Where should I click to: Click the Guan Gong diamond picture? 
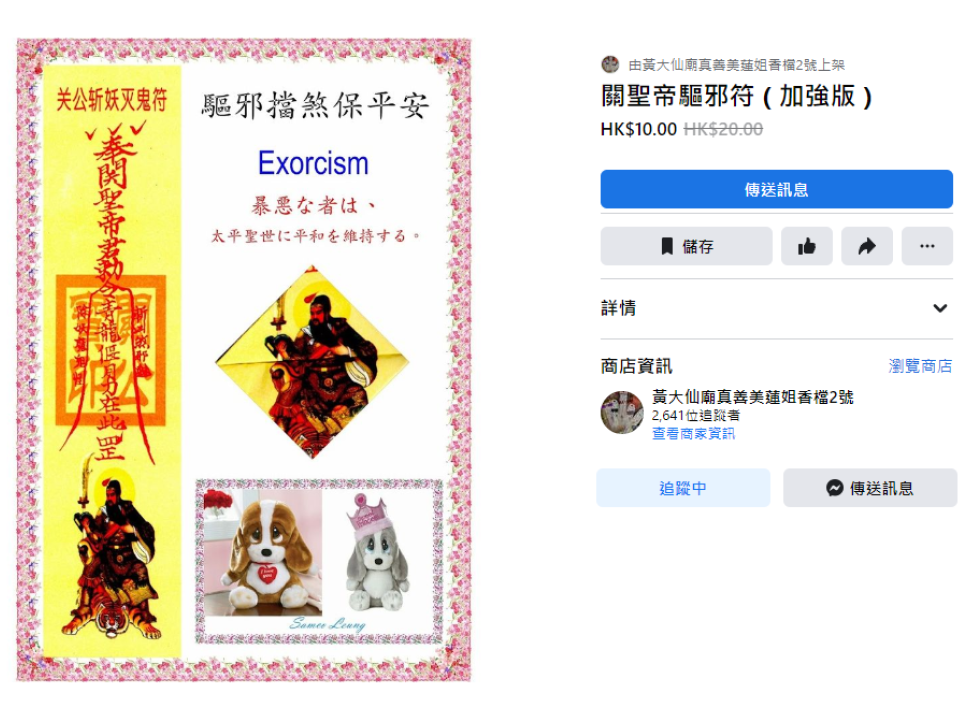312,362
